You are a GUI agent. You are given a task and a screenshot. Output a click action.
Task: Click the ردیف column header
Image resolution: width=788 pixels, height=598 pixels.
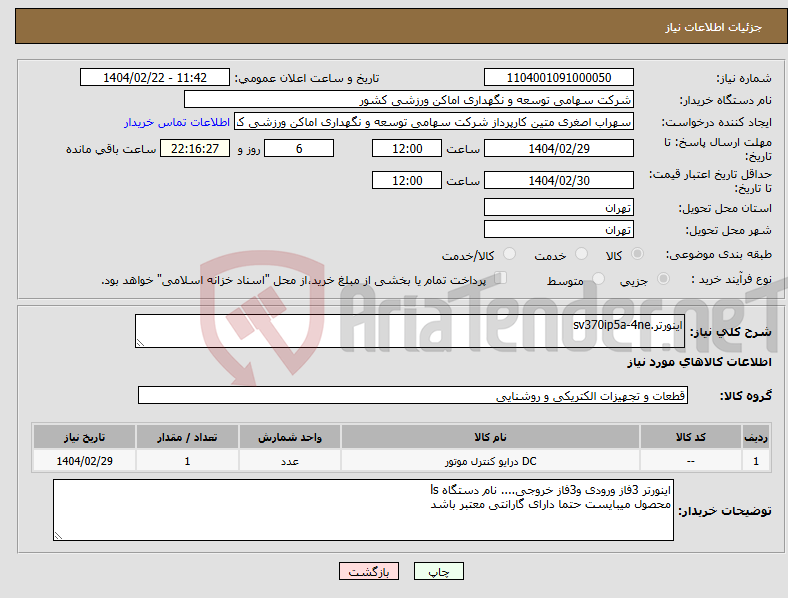756,437
